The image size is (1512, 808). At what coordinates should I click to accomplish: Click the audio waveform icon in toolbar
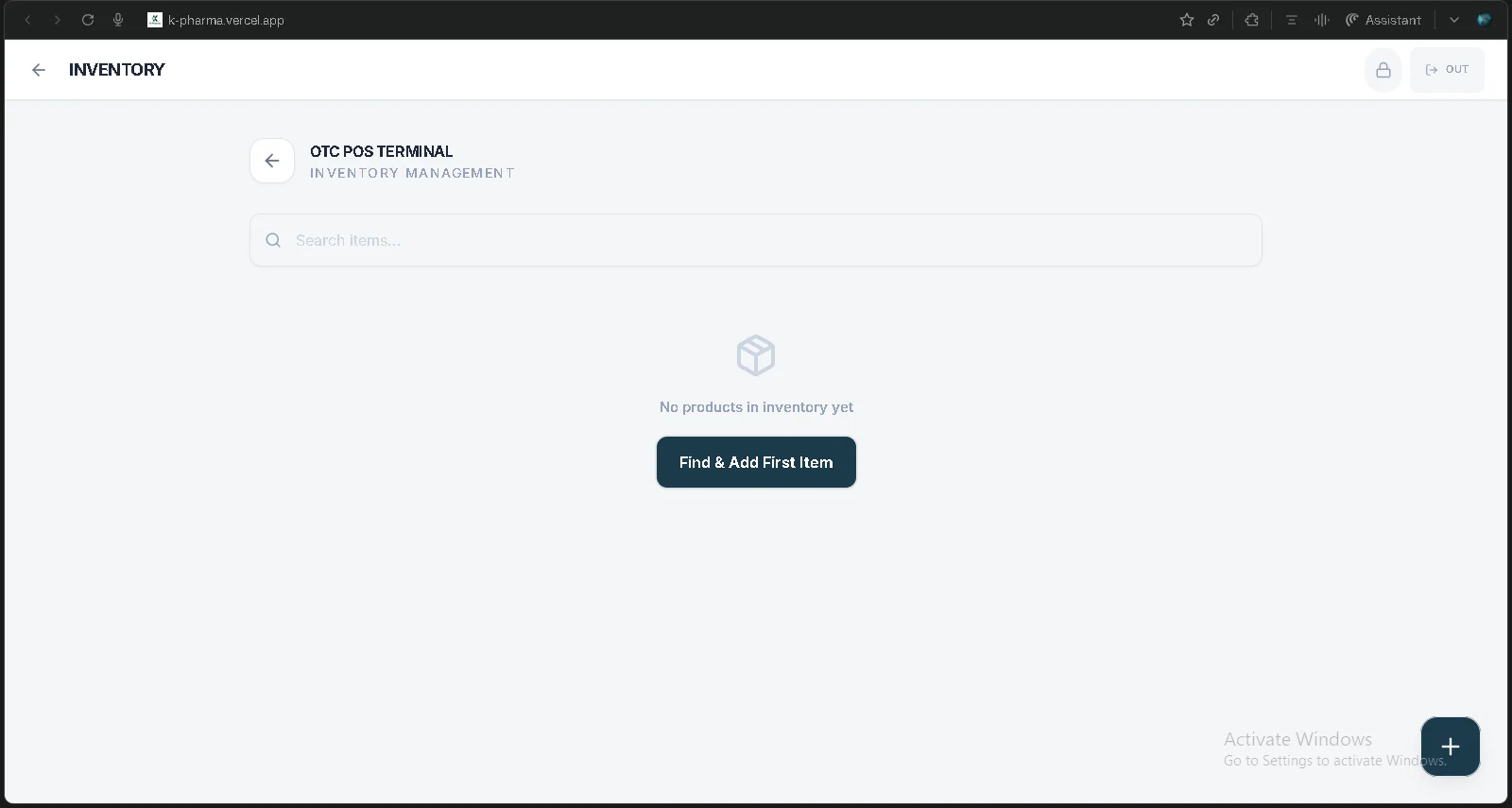[x=1322, y=20]
